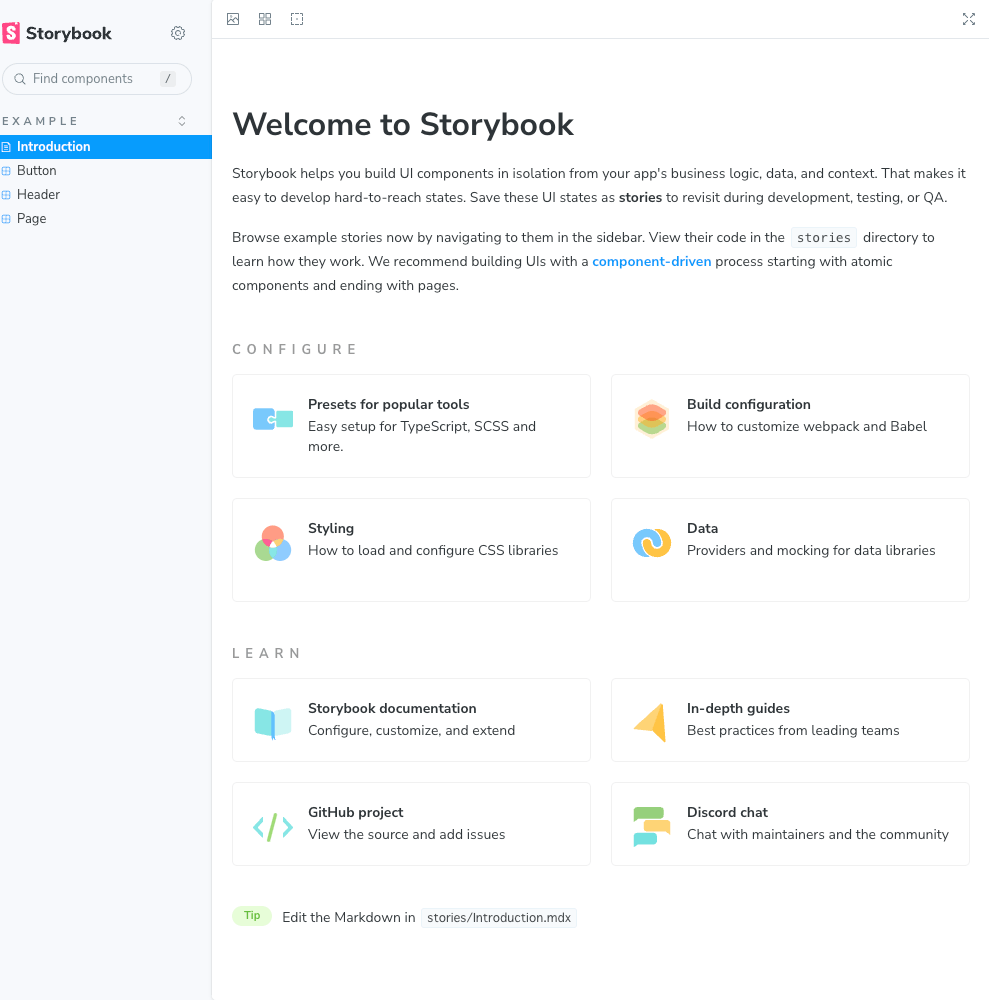Click 'How to customize webpack and Babel'

coord(807,427)
